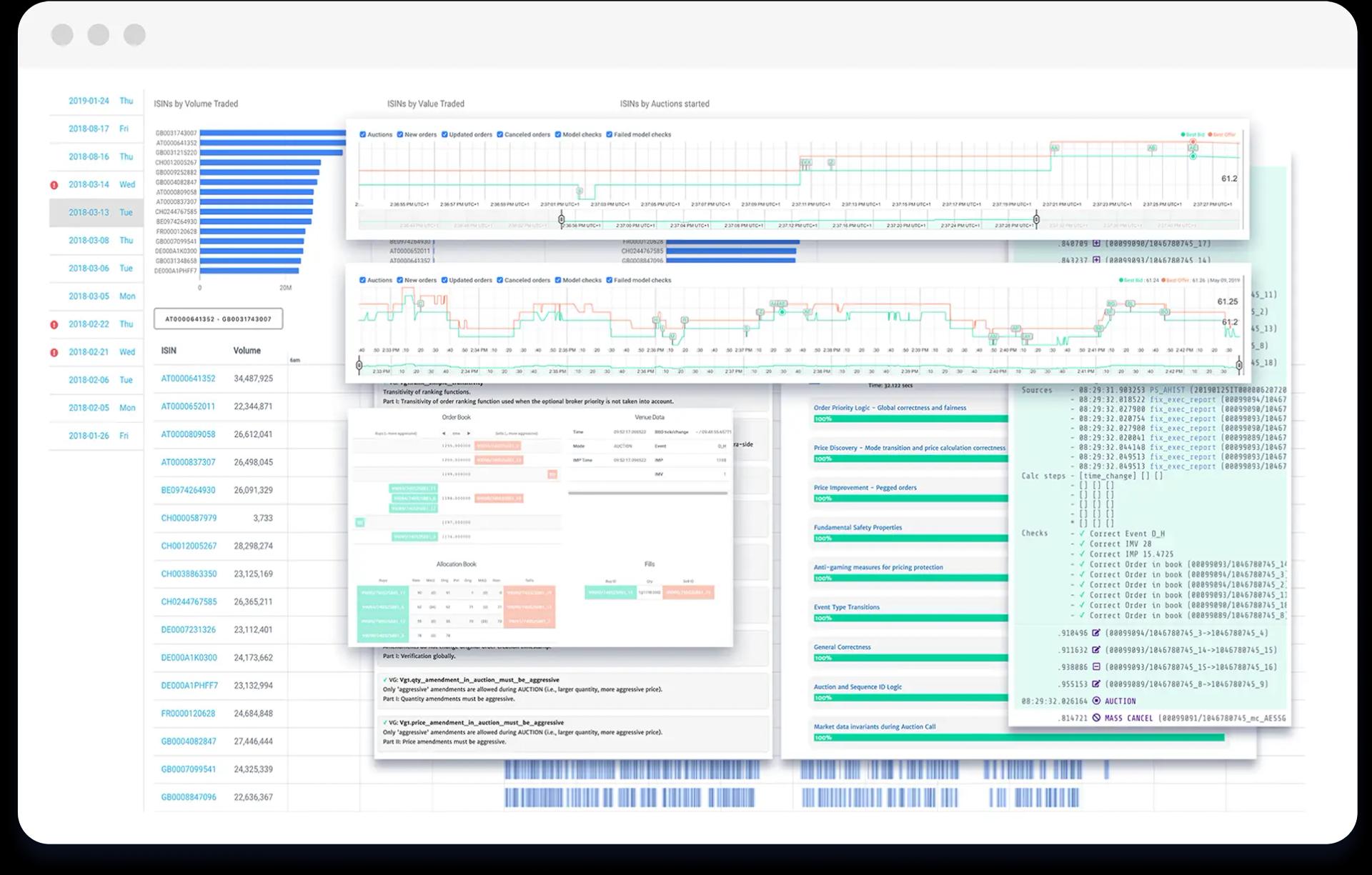The width and height of the screenshot is (1372, 875).
Task: Uncheck the Auctions checkbox on the price chart
Action: [x=362, y=134]
